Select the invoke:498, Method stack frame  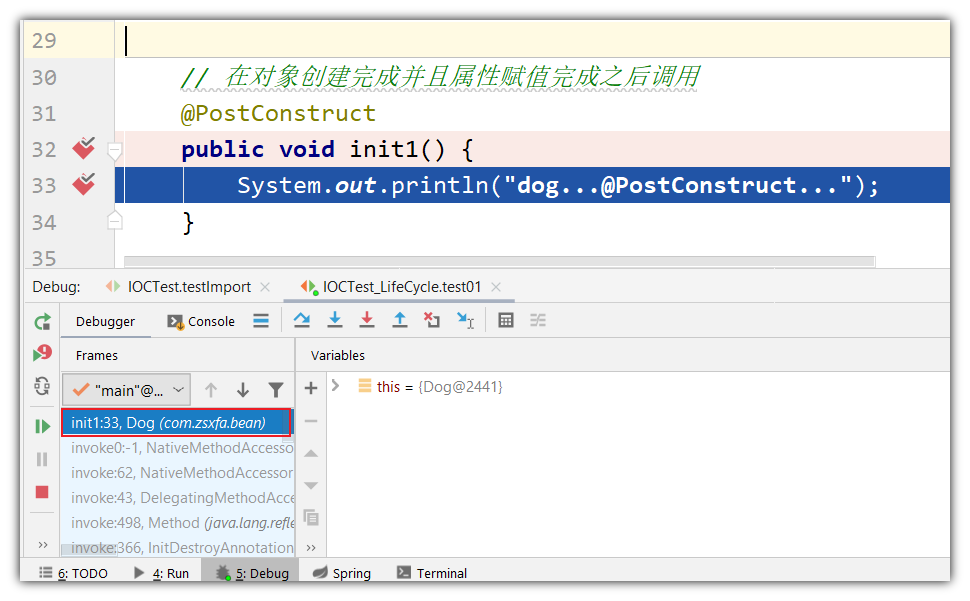pyautogui.click(x=178, y=522)
